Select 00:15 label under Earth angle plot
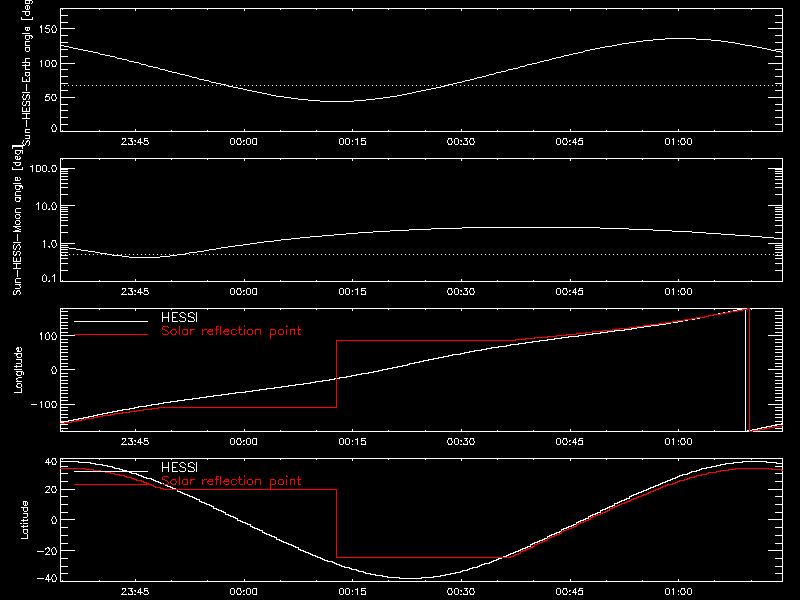This screenshot has width=800, height=600. [352, 142]
